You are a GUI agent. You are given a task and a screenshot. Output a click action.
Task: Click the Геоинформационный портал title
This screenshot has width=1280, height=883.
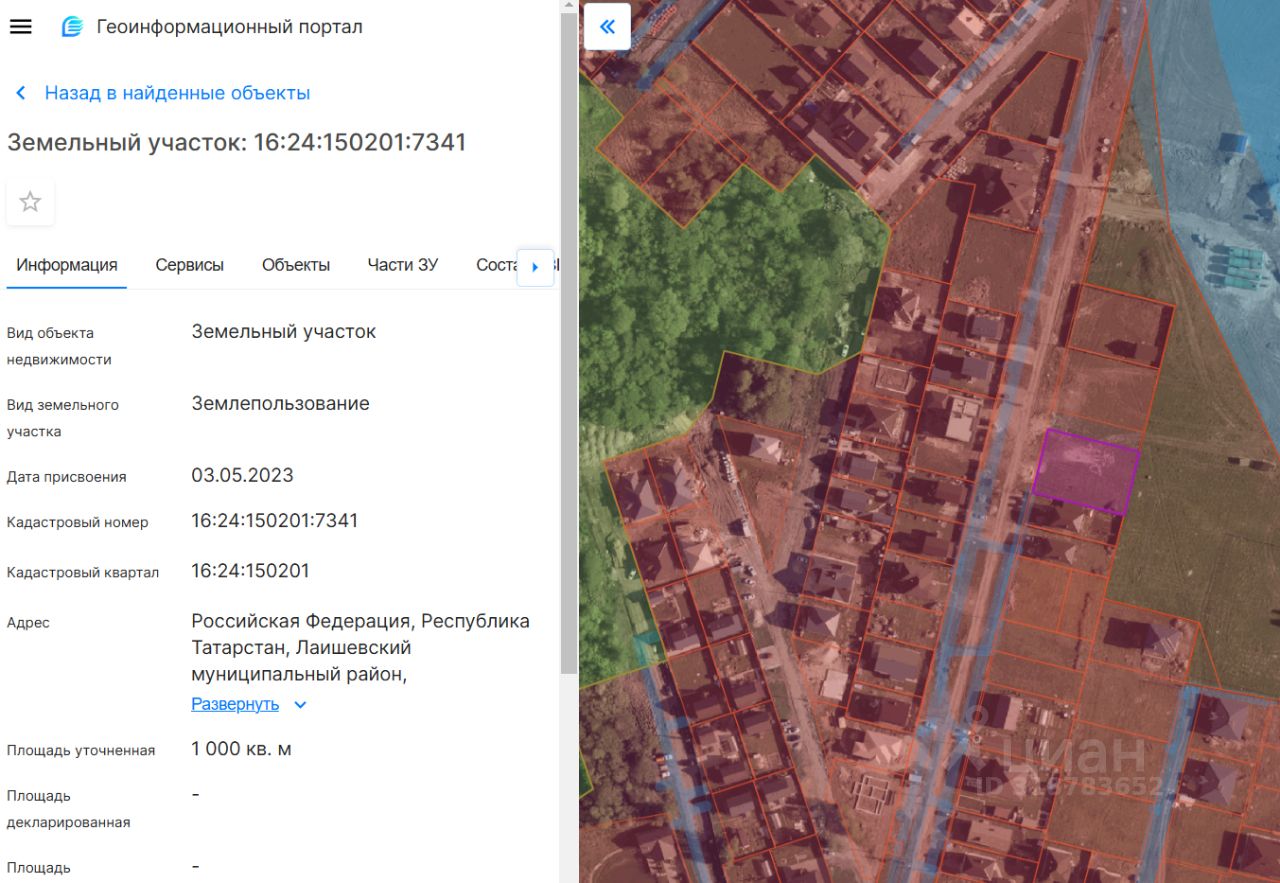pos(230,27)
